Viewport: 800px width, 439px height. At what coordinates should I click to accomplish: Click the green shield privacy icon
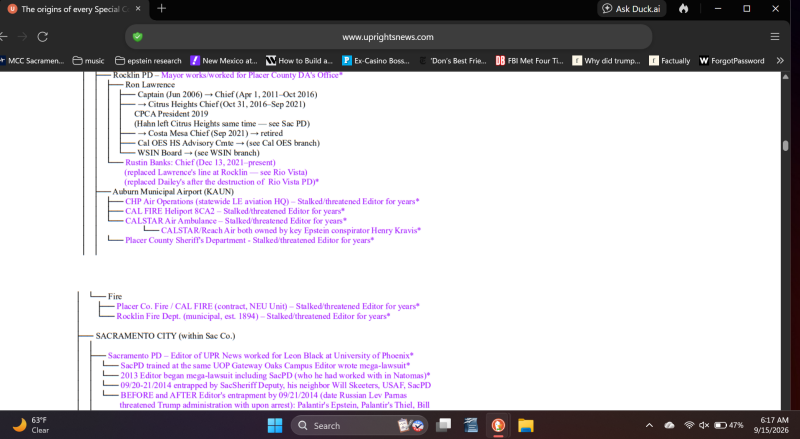click(x=138, y=37)
